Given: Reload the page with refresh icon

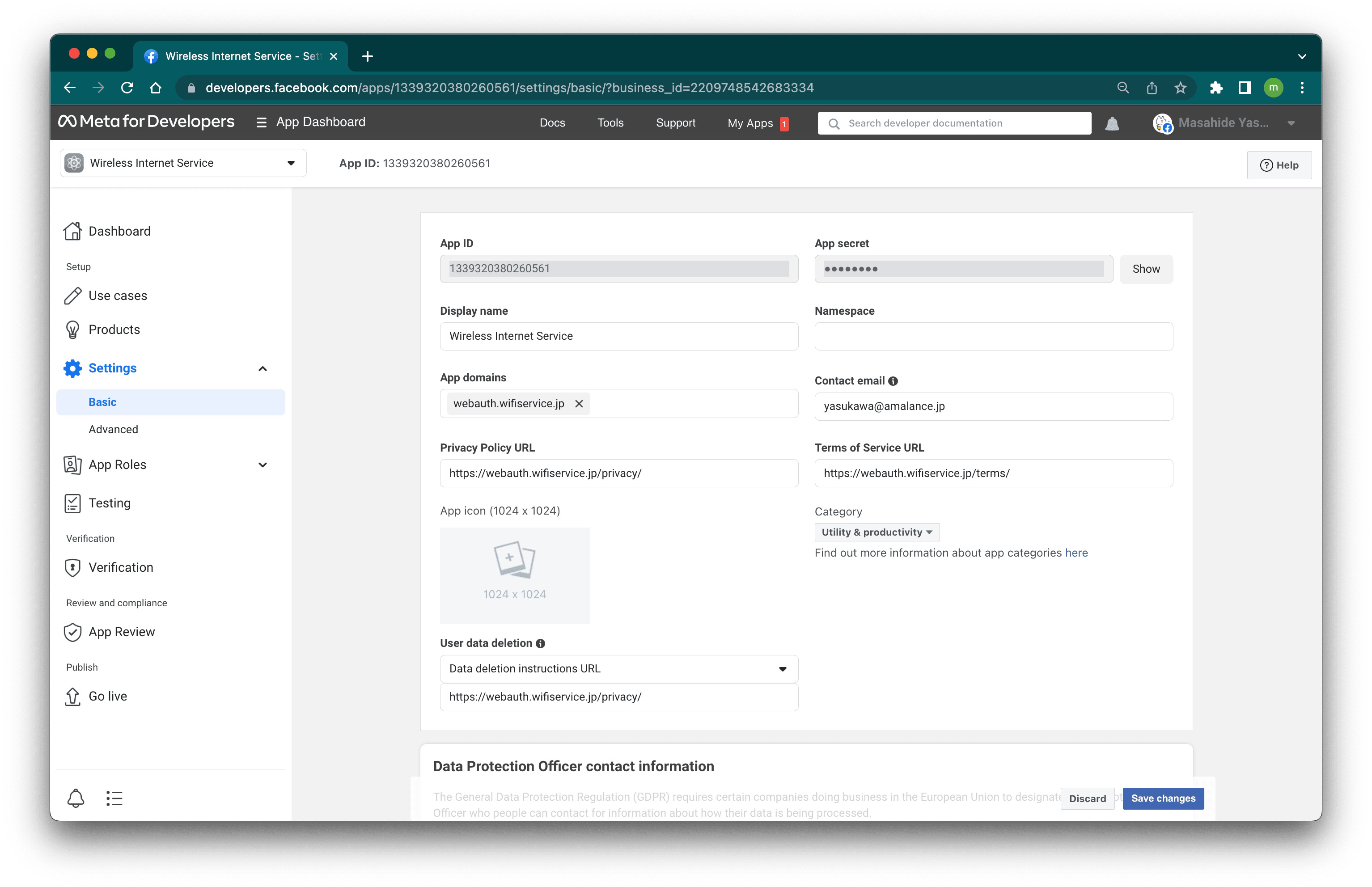Looking at the screenshot, I should pos(127,88).
